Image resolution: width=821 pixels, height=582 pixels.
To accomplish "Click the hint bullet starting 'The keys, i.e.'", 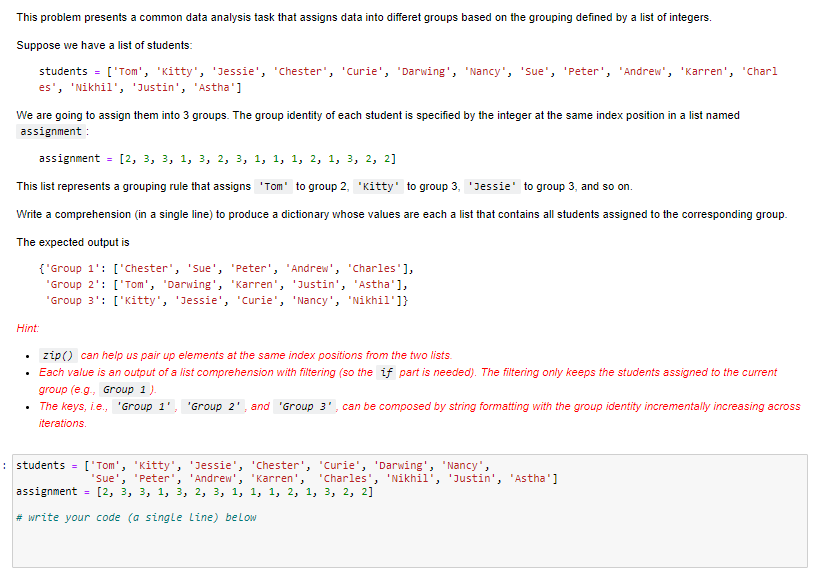I will (419, 415).
